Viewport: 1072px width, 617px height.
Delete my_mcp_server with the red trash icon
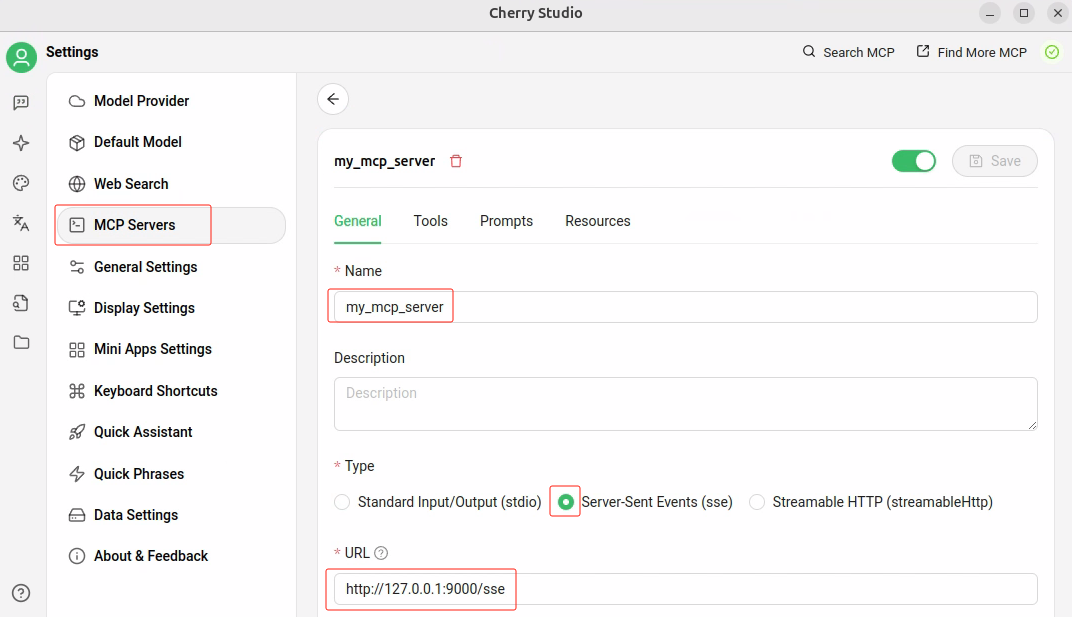pos(456,161)
